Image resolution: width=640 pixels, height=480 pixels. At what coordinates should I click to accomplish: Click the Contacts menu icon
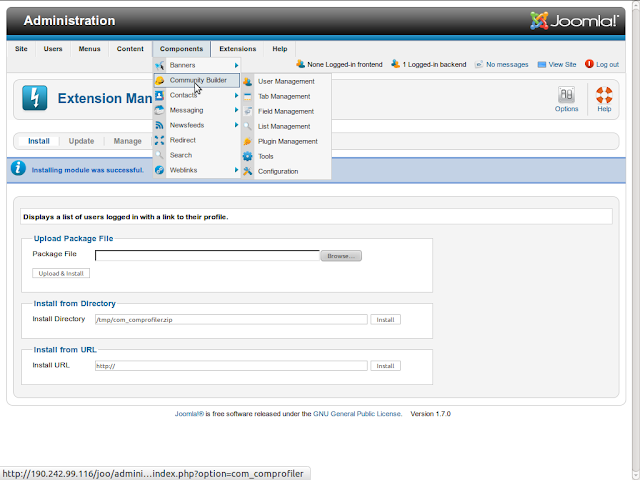tap(160, 96)
